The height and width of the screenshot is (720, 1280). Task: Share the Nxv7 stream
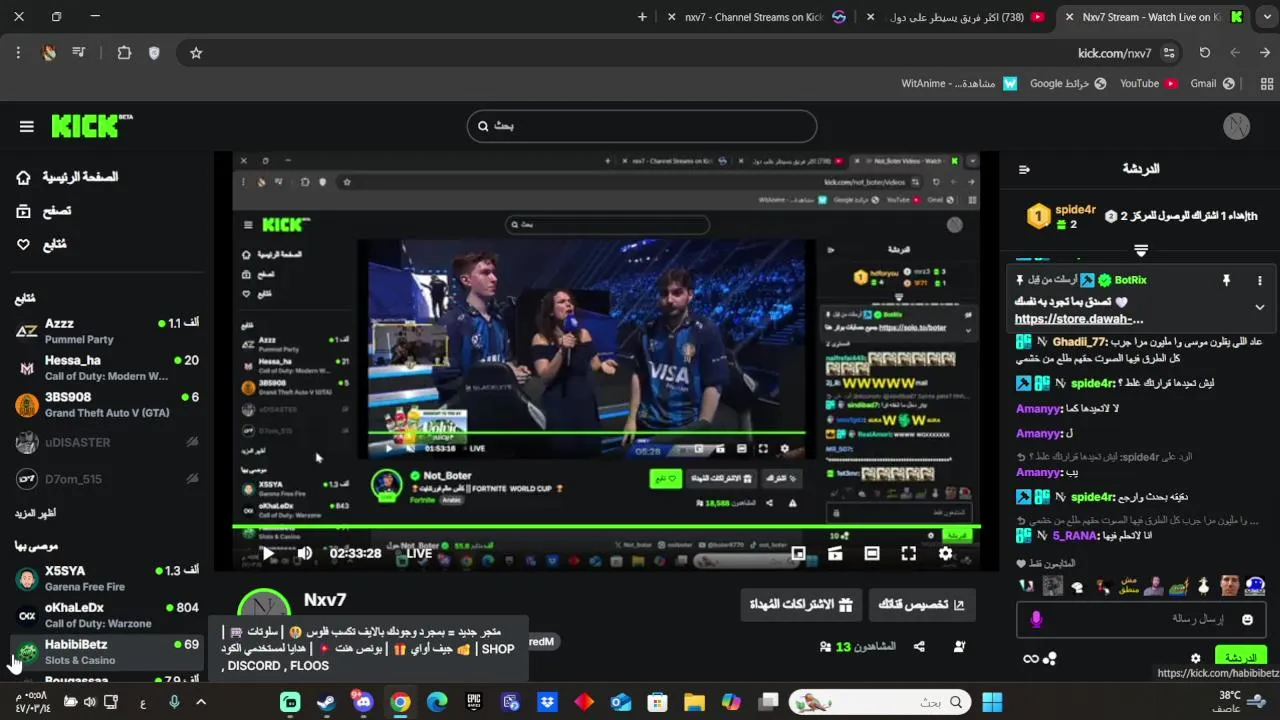[x=918, y=647]
